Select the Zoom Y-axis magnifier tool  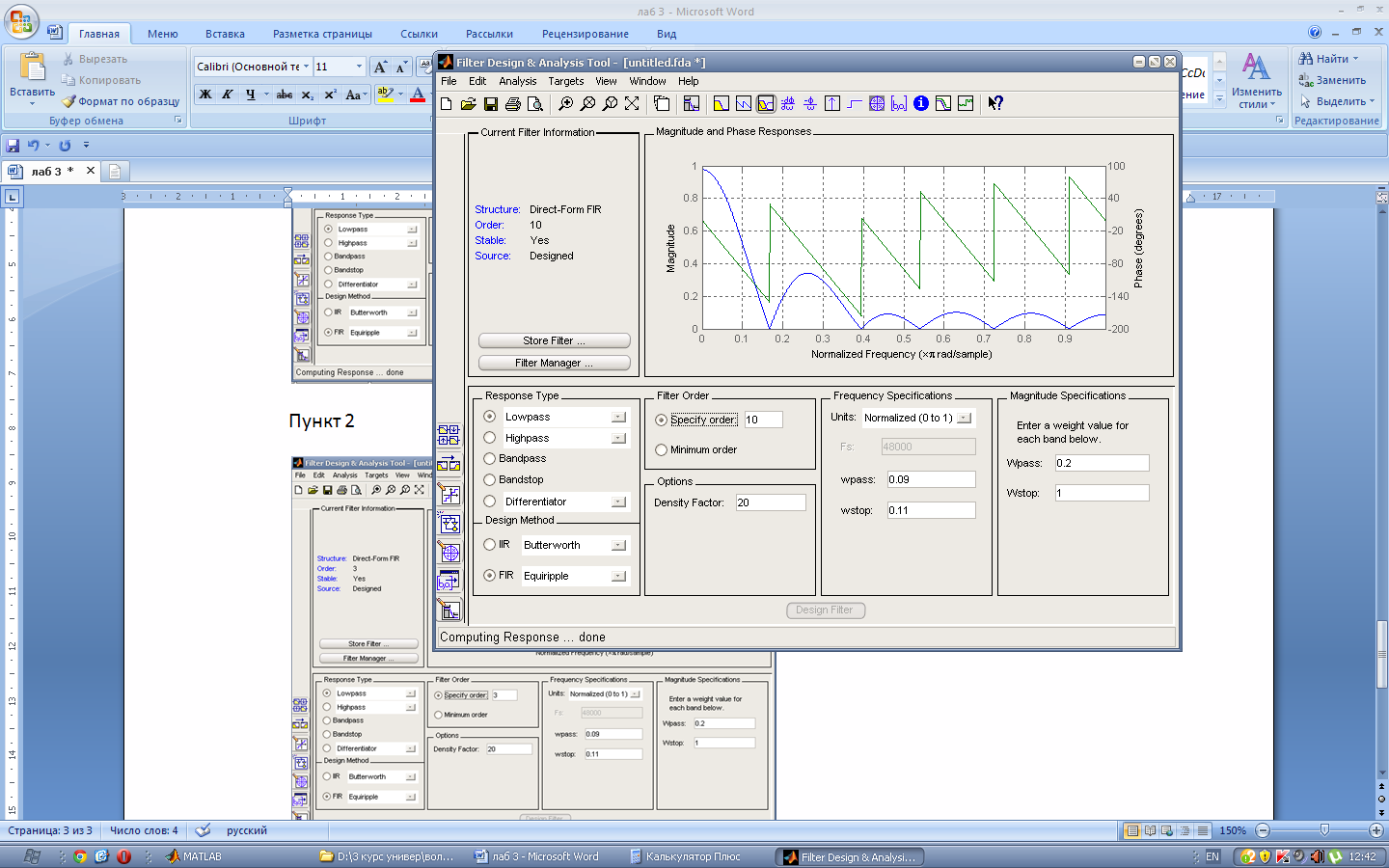[x=611, y=103]
